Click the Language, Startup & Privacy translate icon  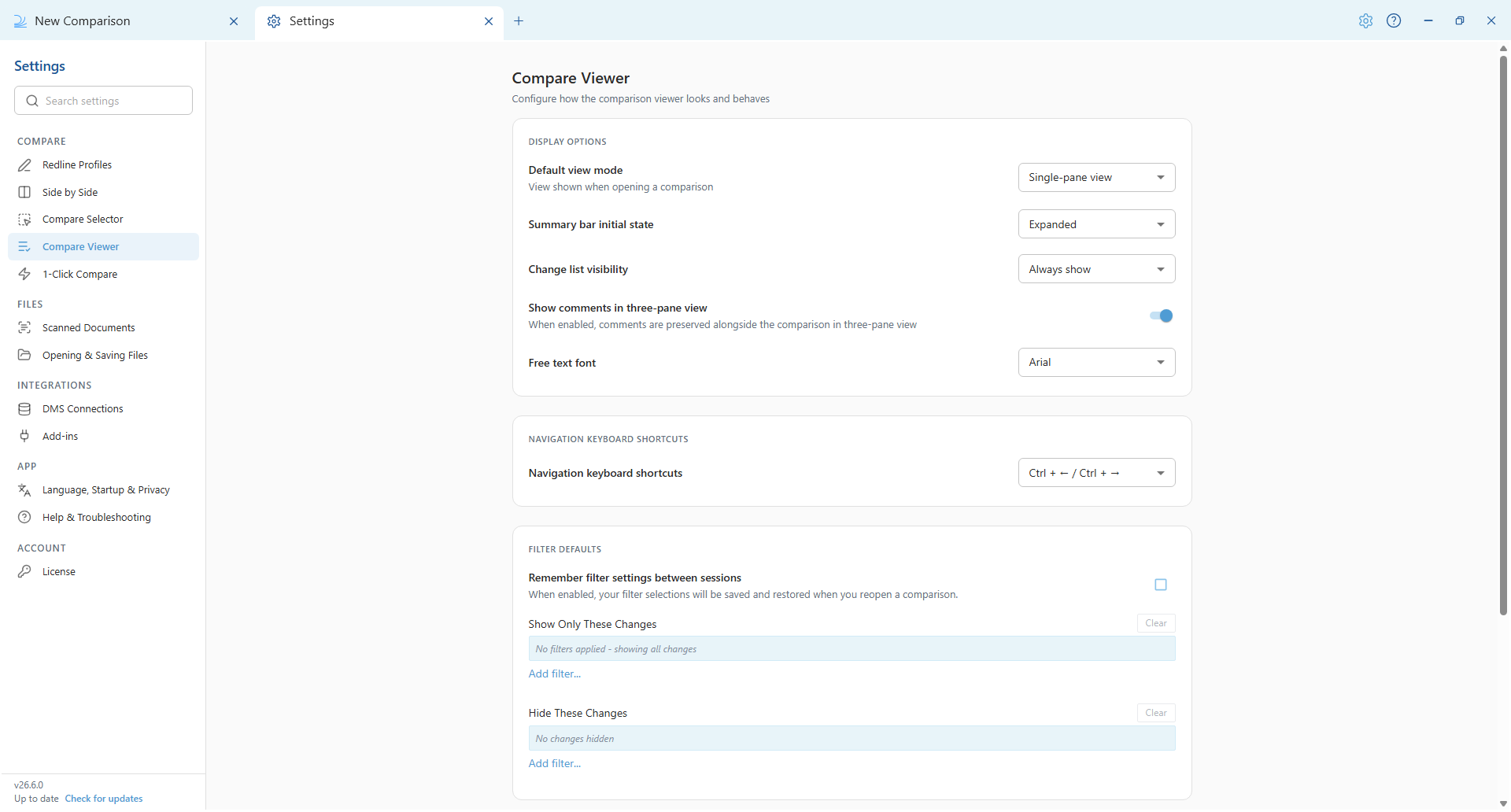(x=24, y=490)
